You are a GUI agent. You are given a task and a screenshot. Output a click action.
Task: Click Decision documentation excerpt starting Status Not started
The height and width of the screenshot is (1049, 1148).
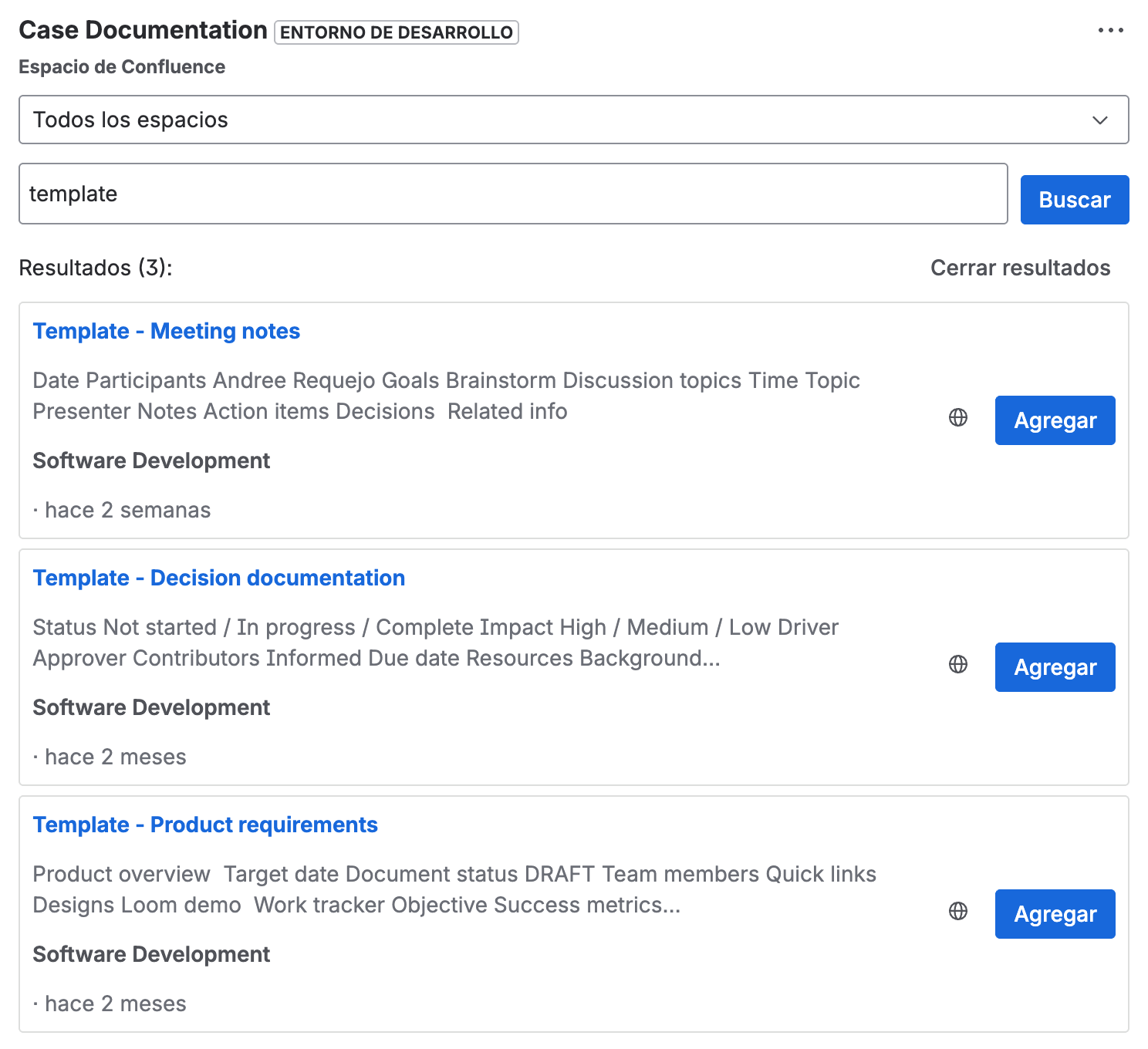[x=436, y=643]
